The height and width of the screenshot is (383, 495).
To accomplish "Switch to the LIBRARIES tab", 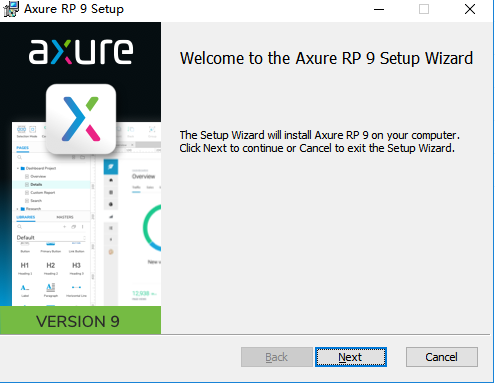I will 26,217.
